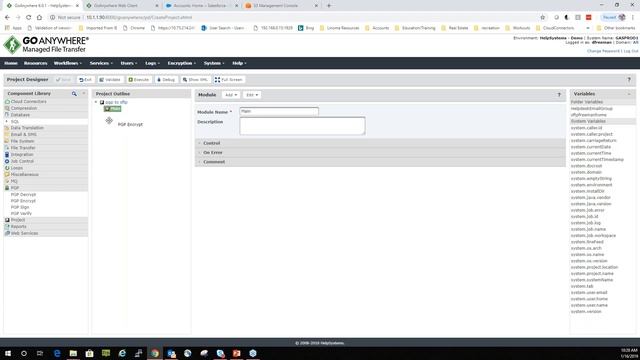This screenshot has height=360, width=640.
Task: Click the Project category icon
Action: tap(7, 220)
